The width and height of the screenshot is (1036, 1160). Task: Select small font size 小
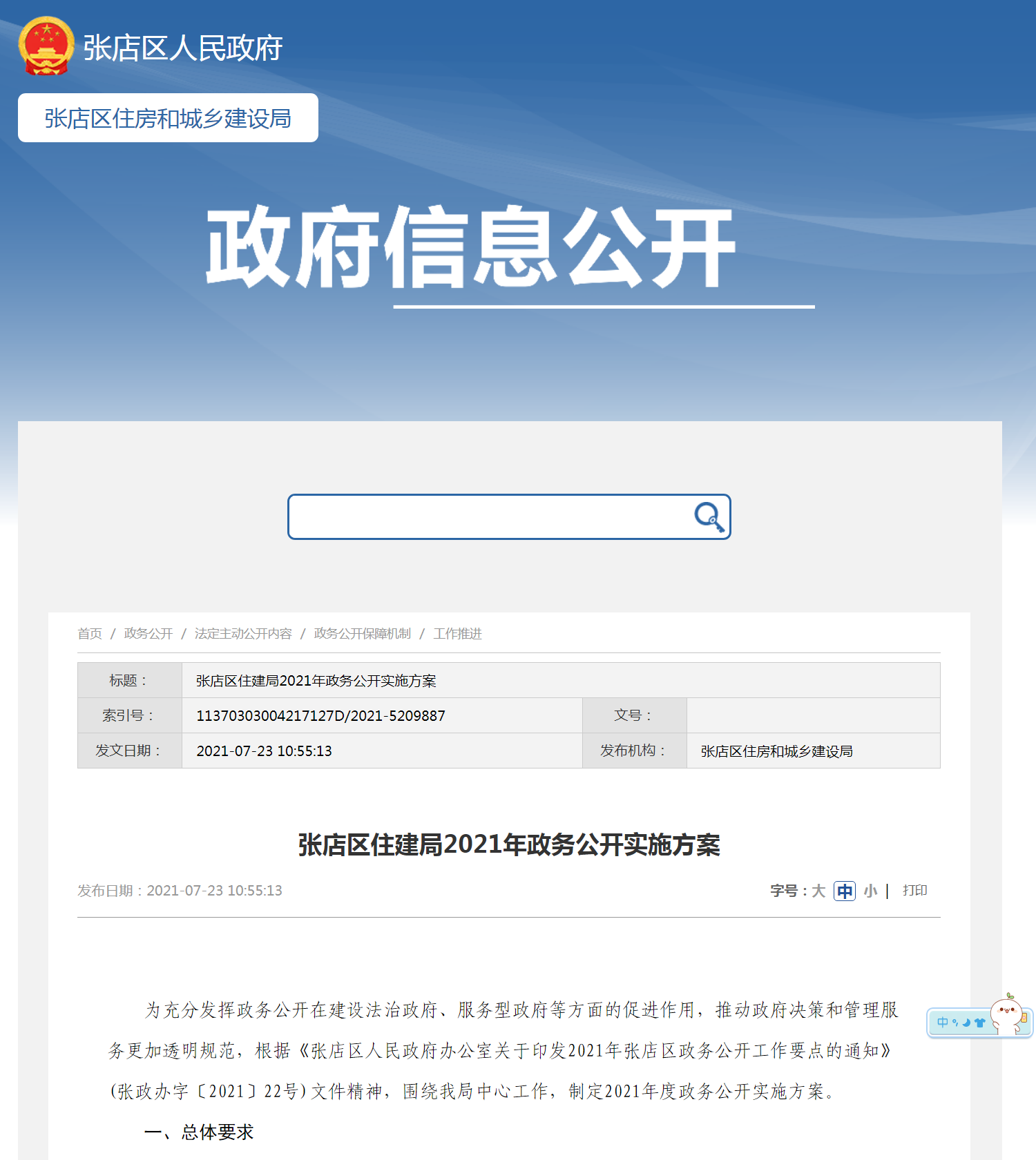click(x=870, y=891)
